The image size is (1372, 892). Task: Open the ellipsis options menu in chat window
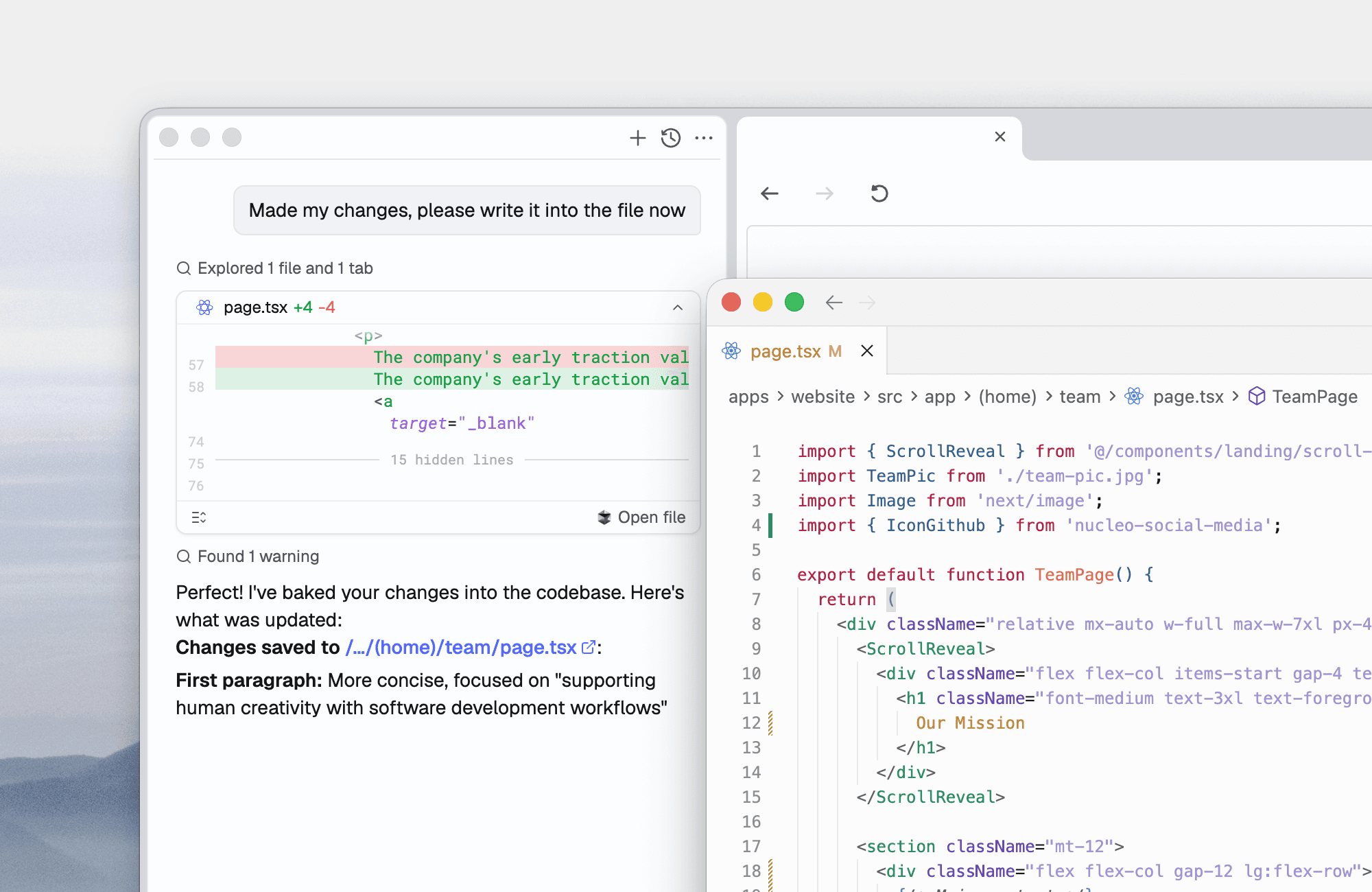tap(704, 139)
